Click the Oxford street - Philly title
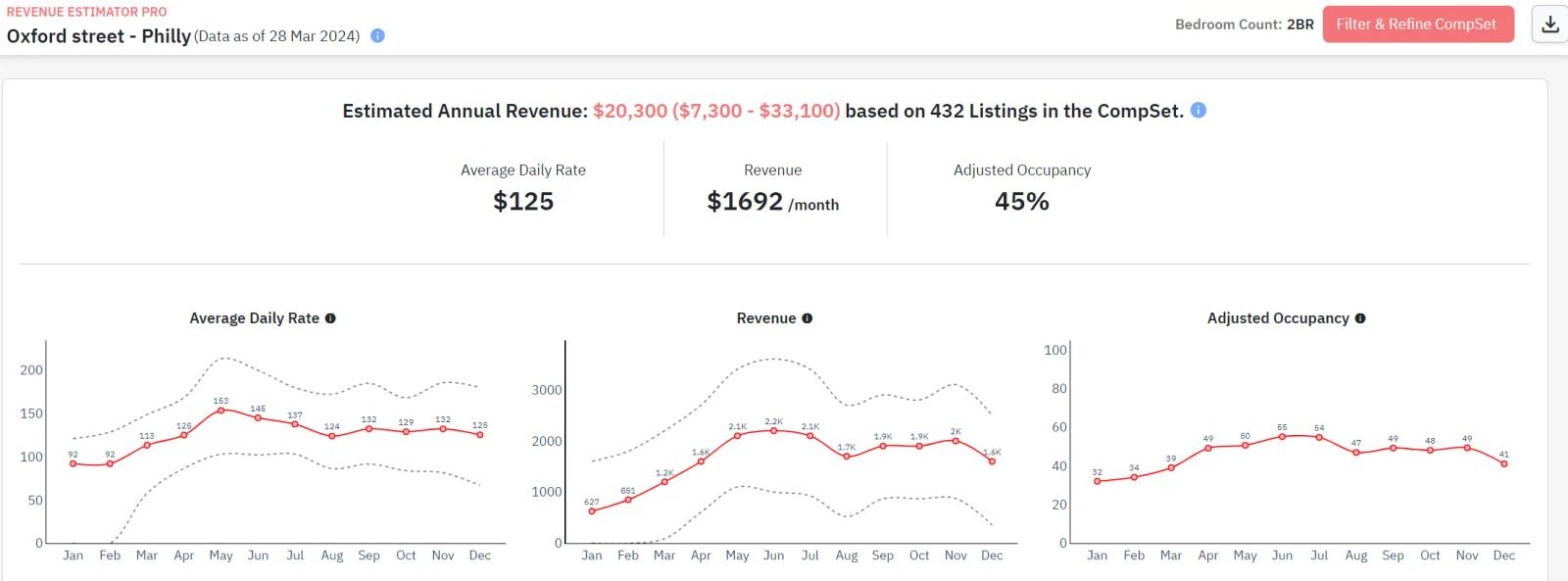Image resolution: width=1568 pixels, height=581 pixels. [99, 36]
